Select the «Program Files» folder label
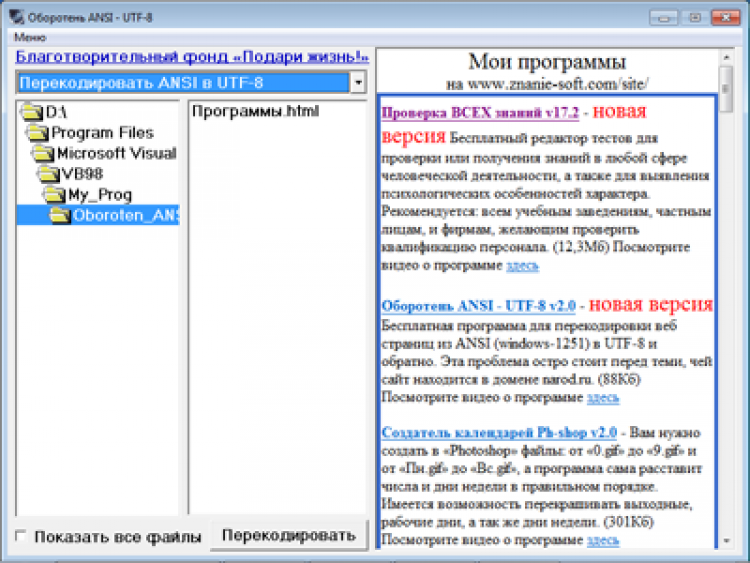Viewport: 750px width, 563px height. point(102,133)
